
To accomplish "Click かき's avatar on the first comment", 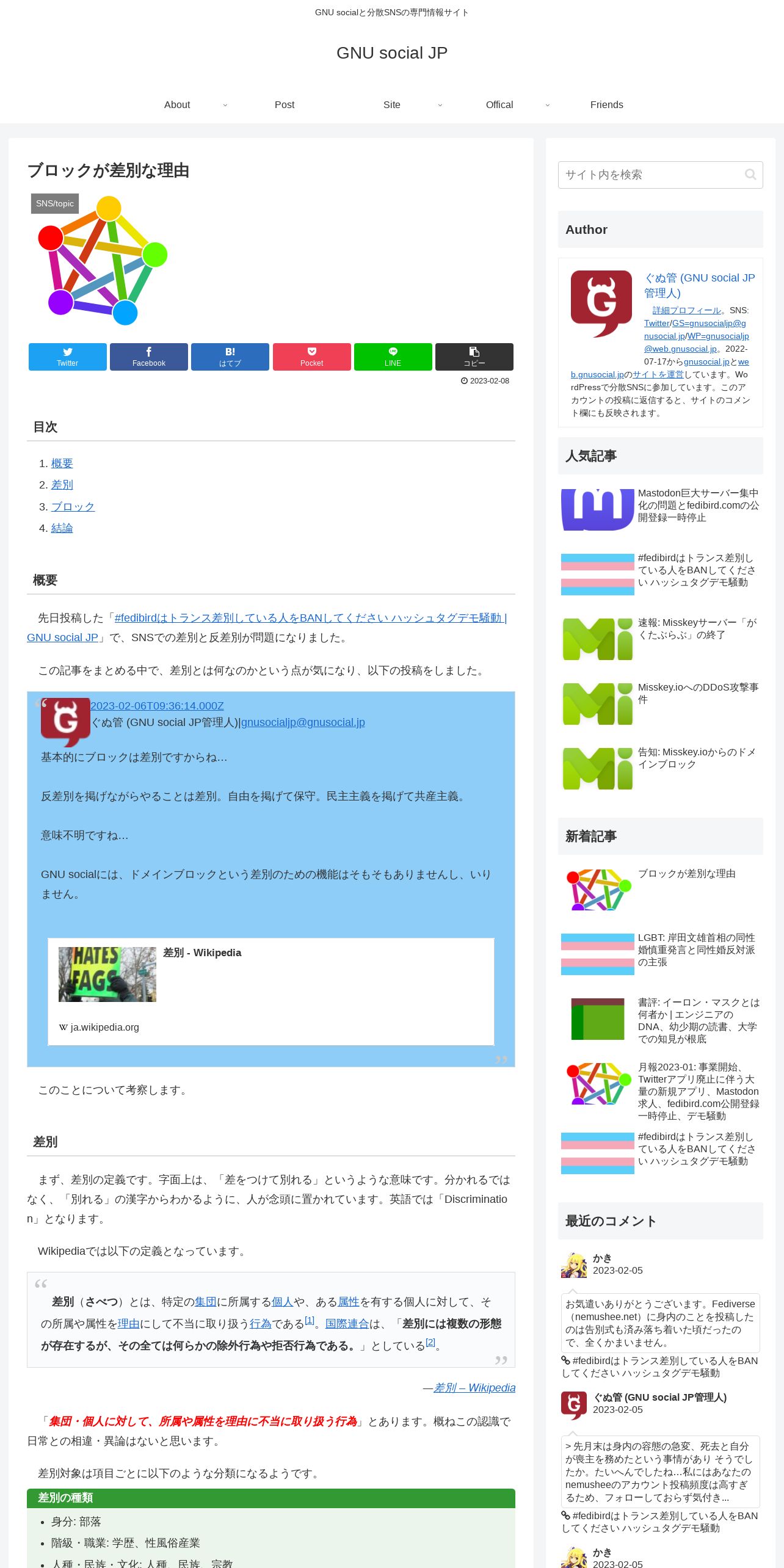I will [x=574, y=1265].
